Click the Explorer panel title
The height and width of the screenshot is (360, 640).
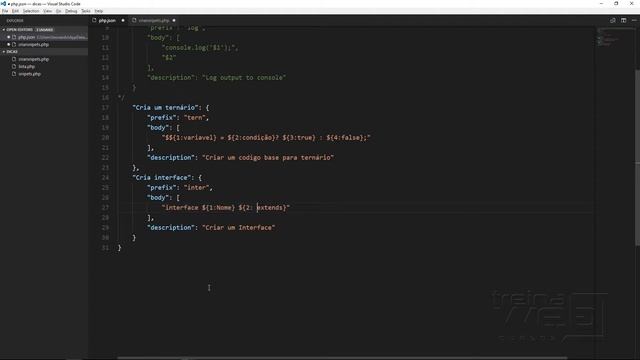15,20
